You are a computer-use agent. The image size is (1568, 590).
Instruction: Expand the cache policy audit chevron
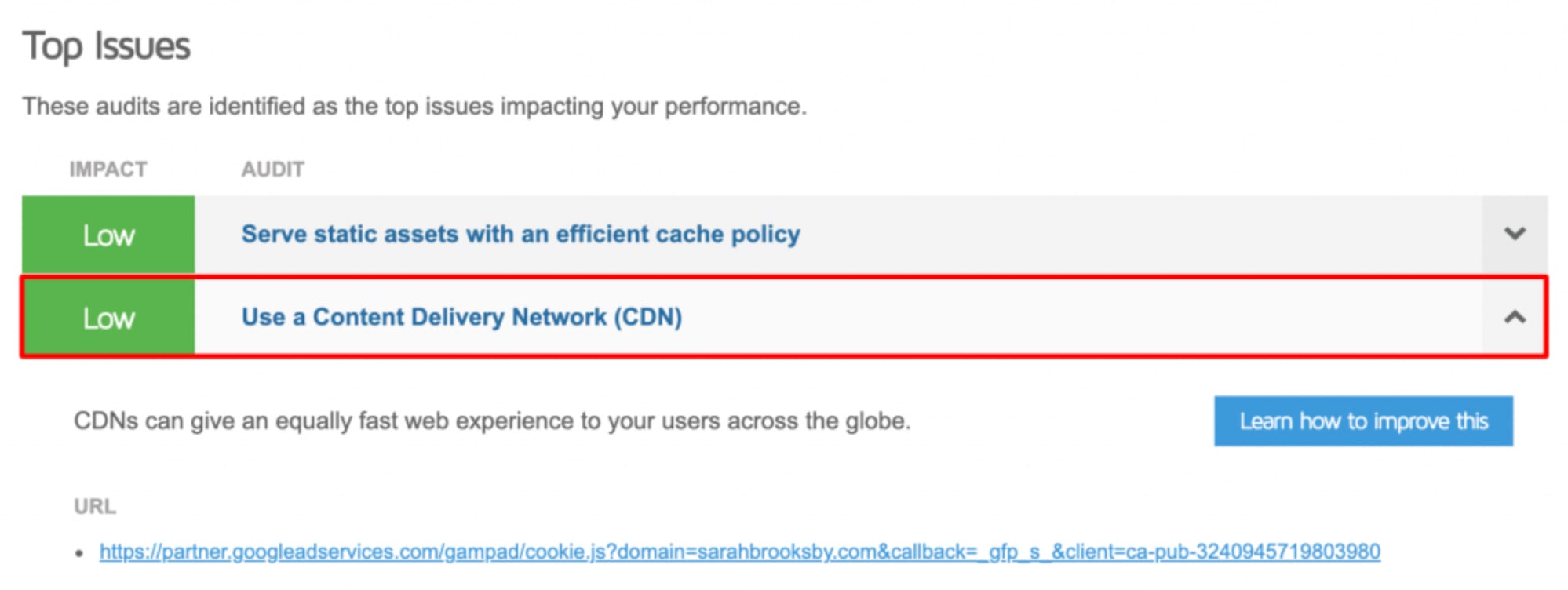[x=1514, y=234]
